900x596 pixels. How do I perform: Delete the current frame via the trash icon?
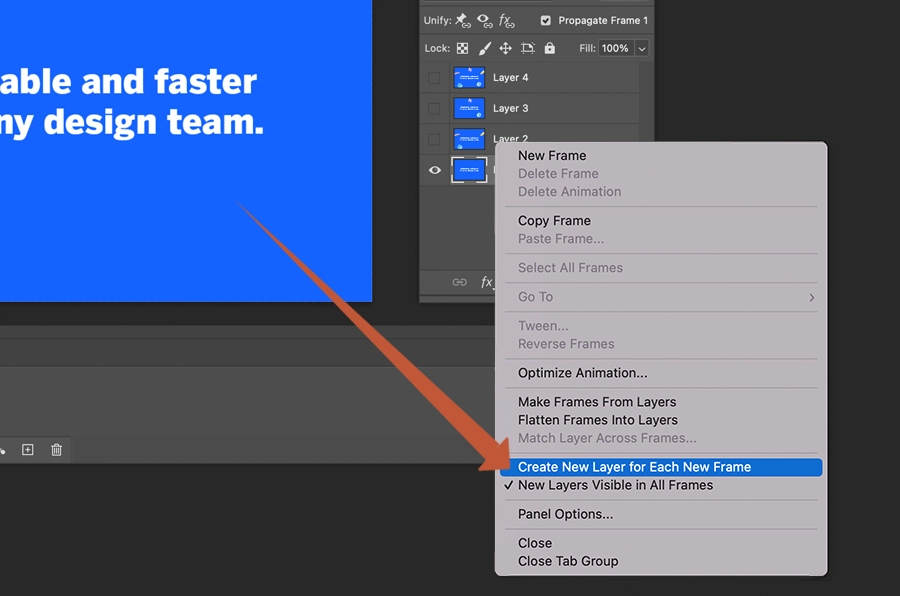[56, 450]
